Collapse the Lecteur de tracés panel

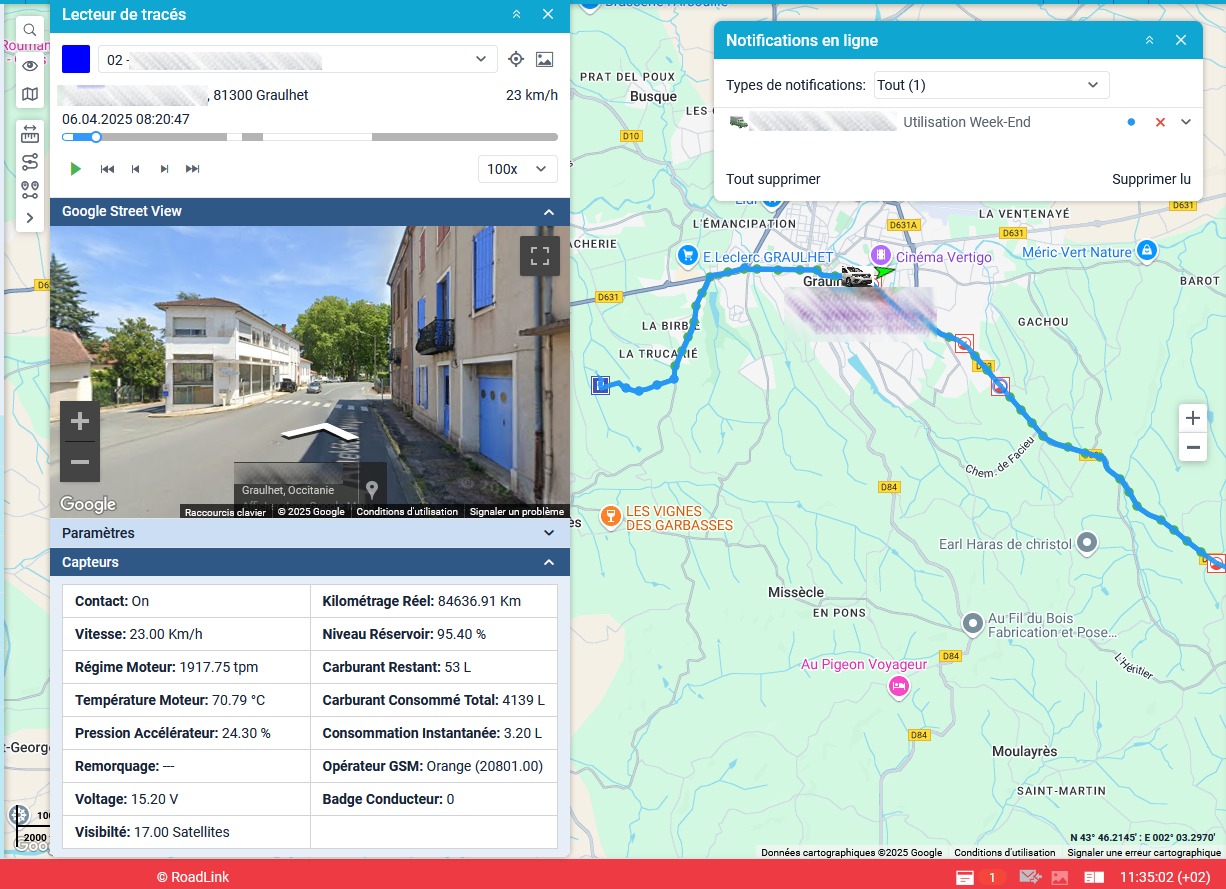coord(516,14)
